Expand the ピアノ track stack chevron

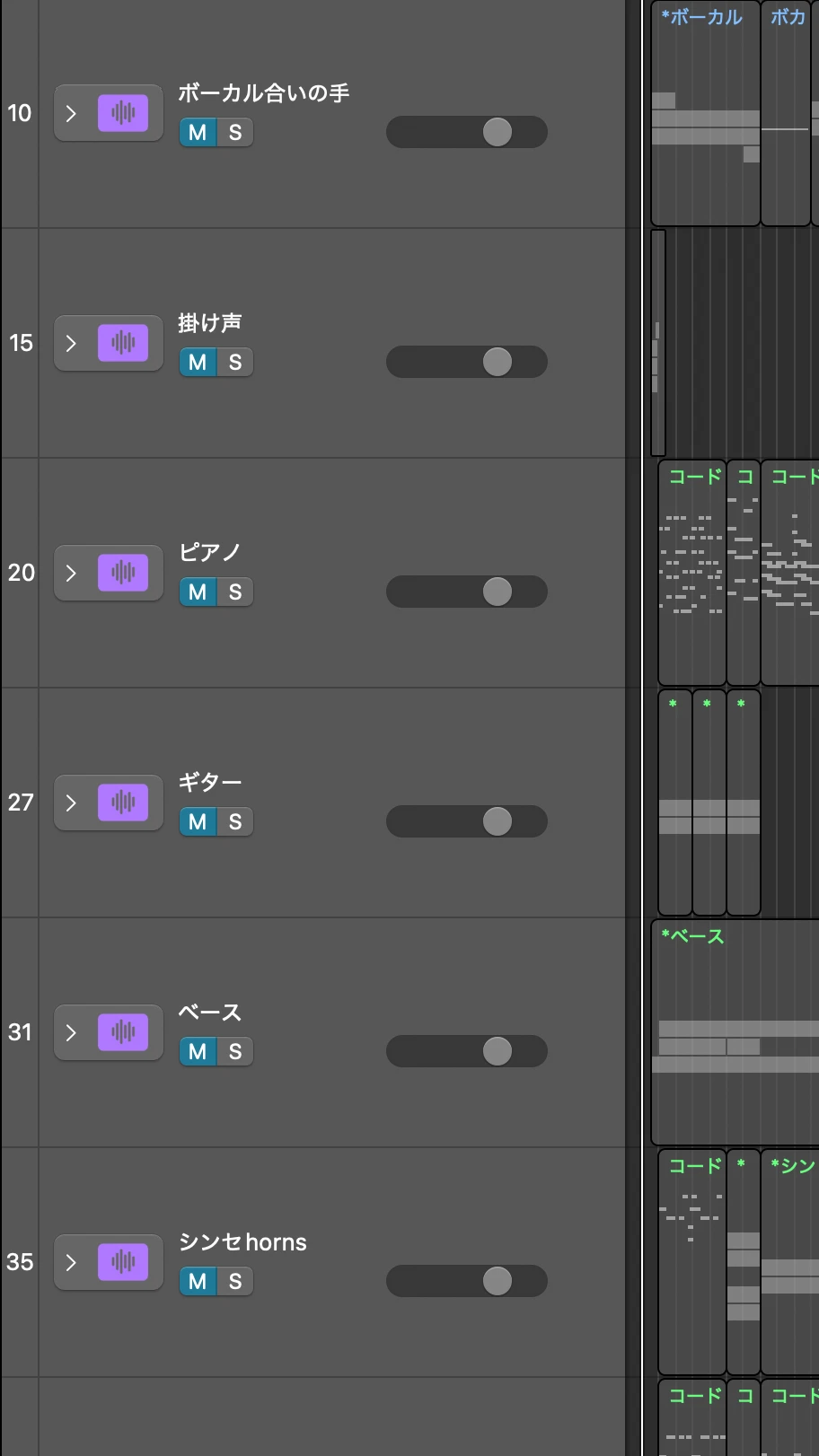point(72,573)
